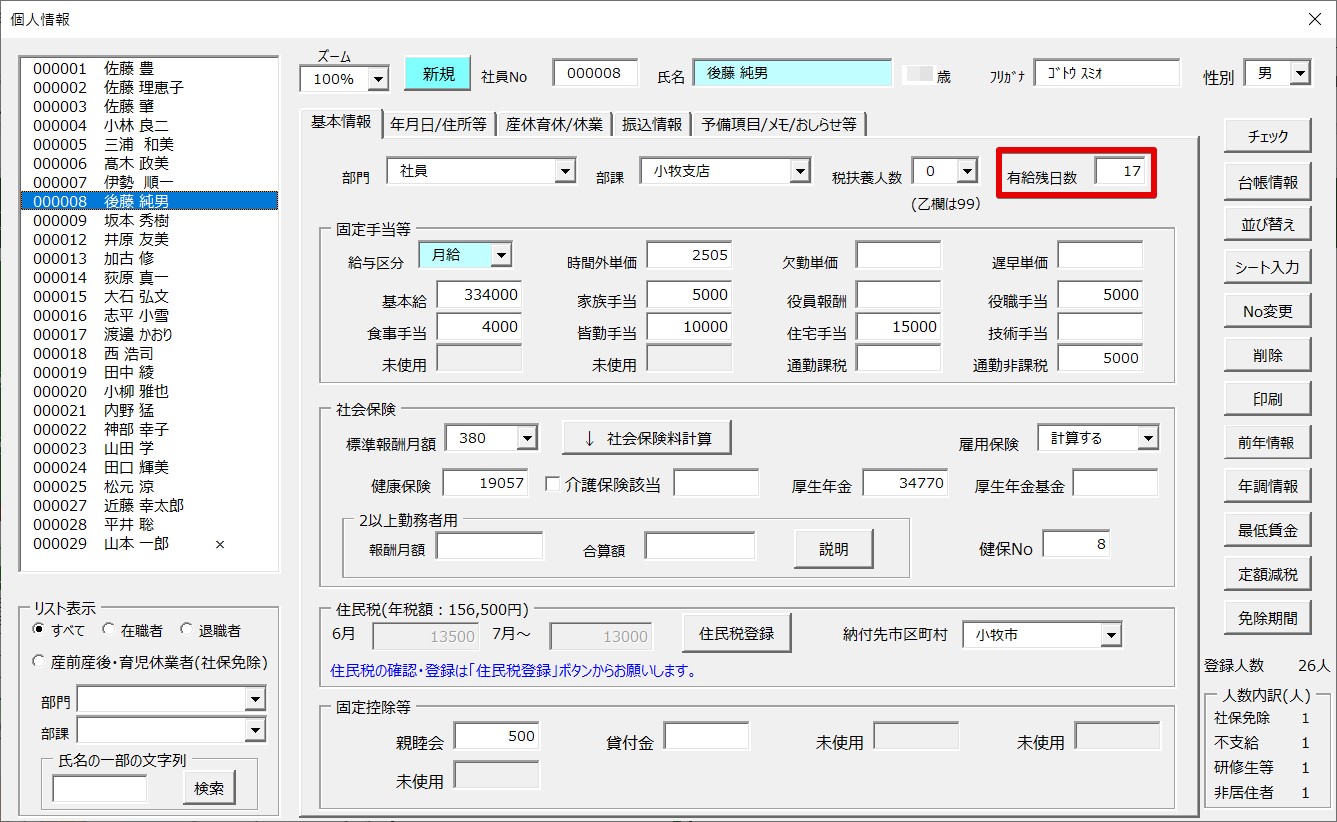Open the 給与区分 月給 dropdown

point(501,256)
